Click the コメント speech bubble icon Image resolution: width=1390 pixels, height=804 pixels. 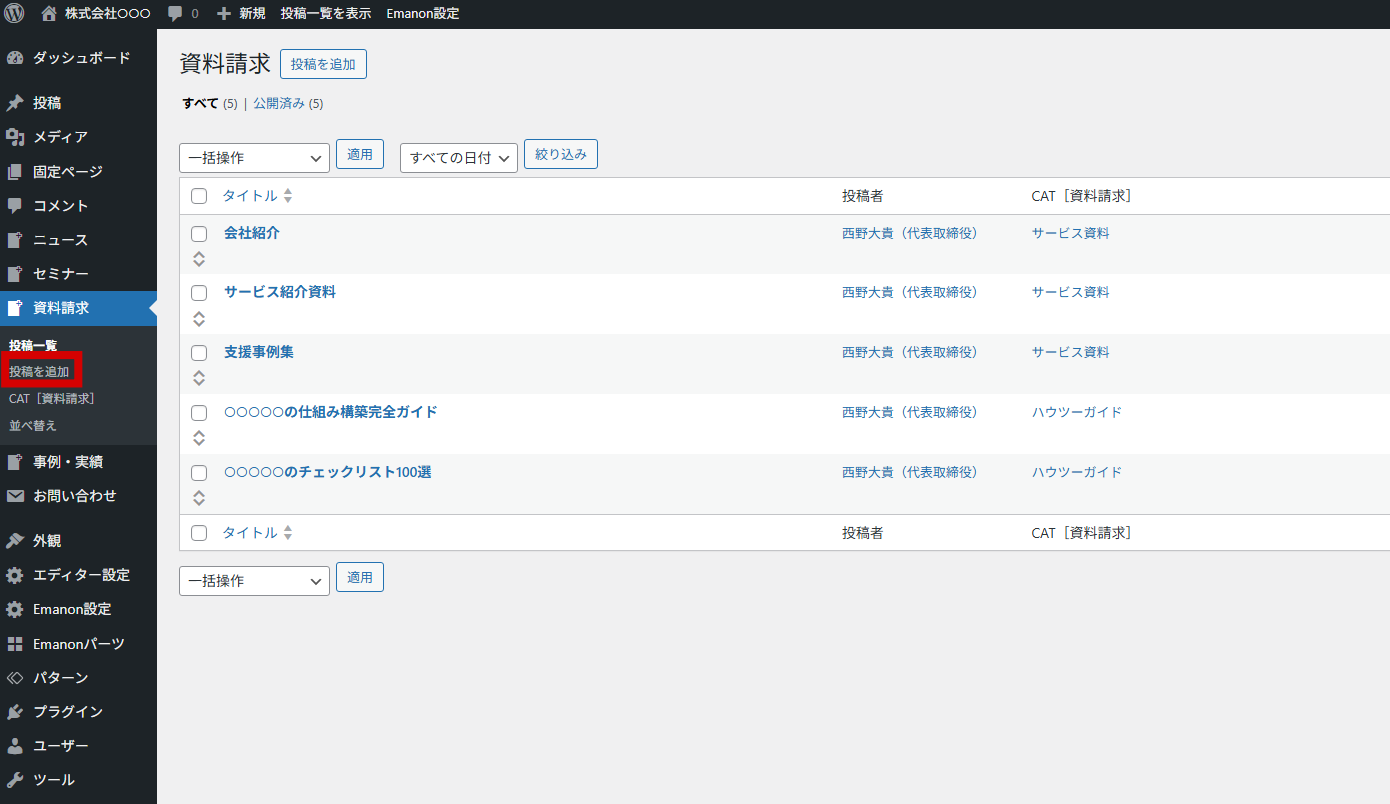[15, 206]
